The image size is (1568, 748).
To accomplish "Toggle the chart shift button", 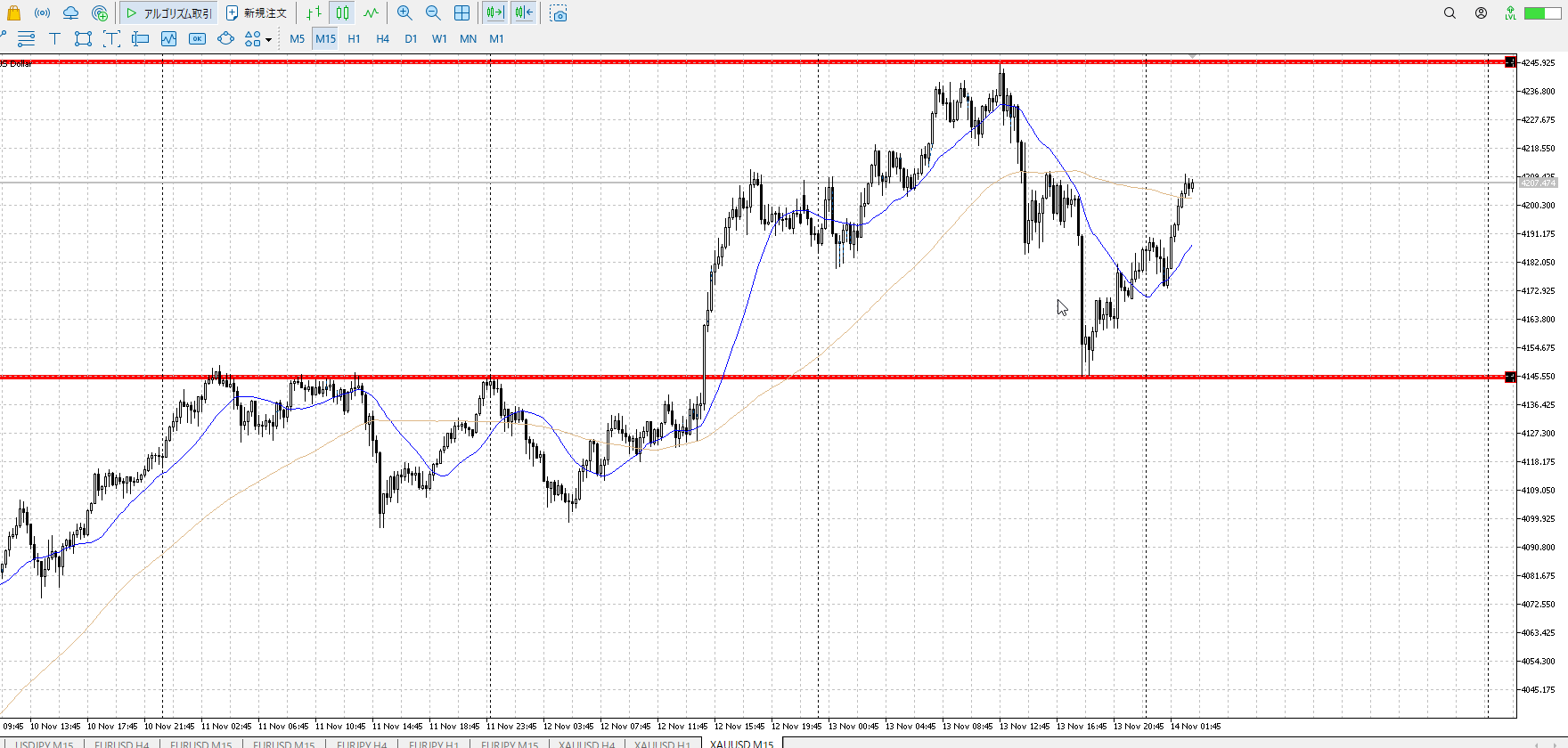I will point(524,13).
